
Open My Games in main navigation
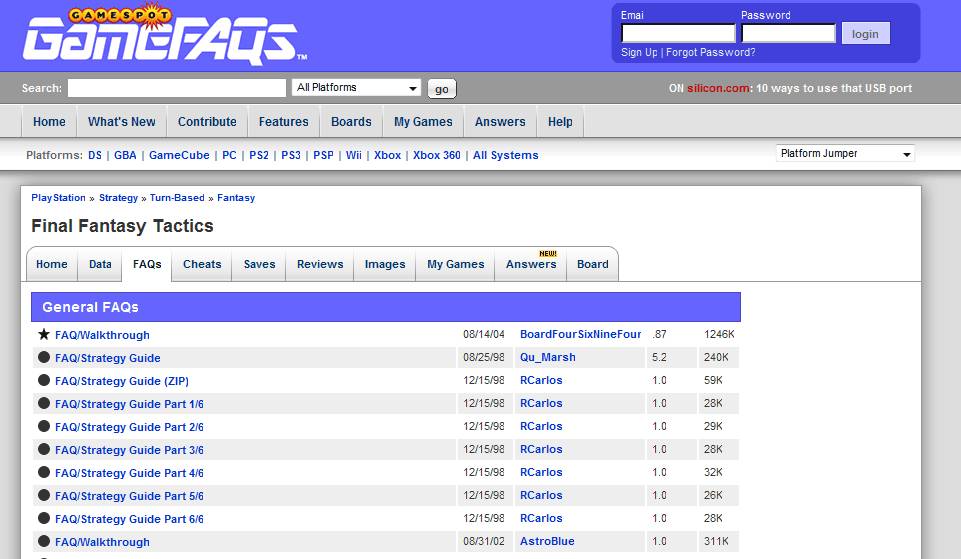point(423,121)
